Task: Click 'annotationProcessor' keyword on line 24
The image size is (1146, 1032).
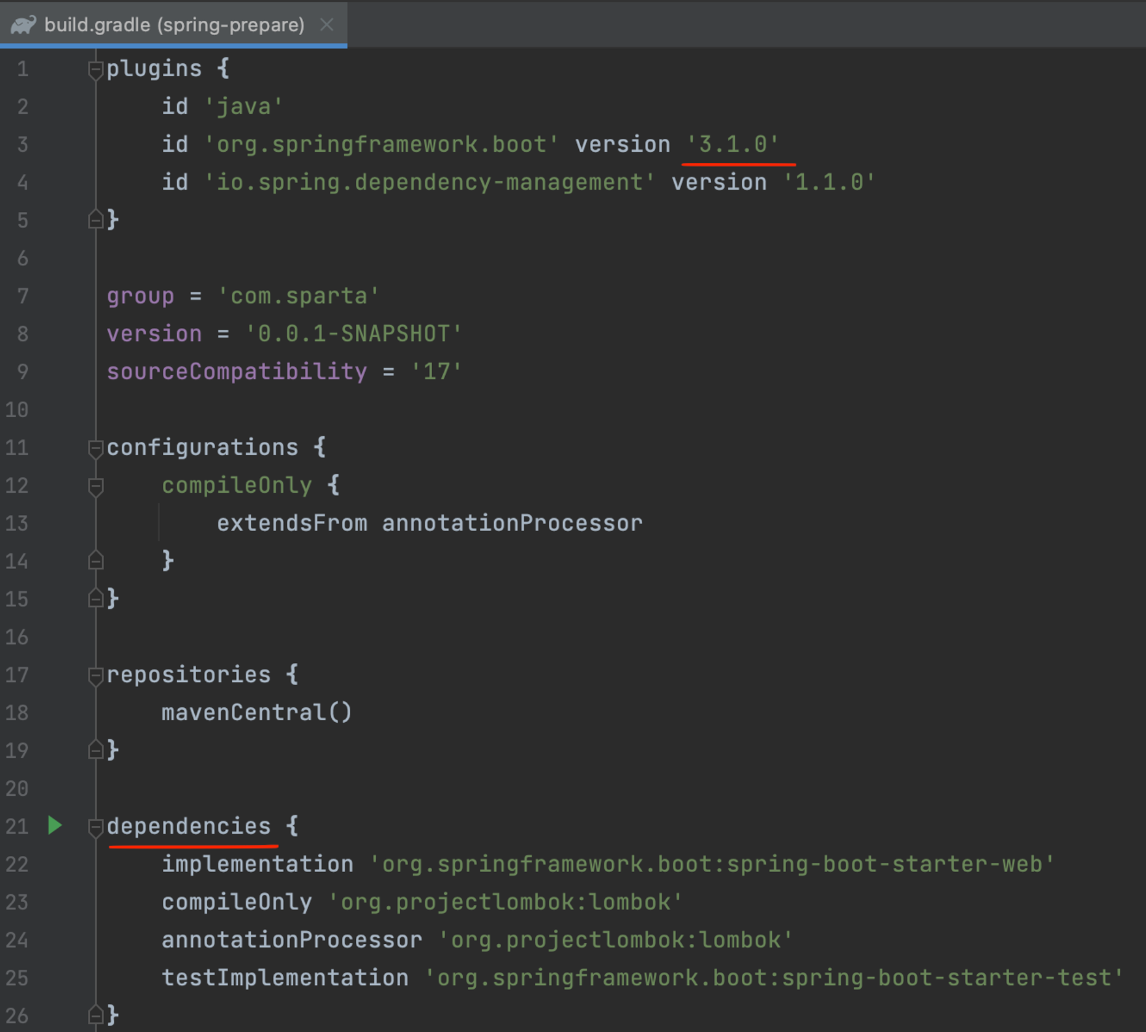Action: (x=292, y=940)
